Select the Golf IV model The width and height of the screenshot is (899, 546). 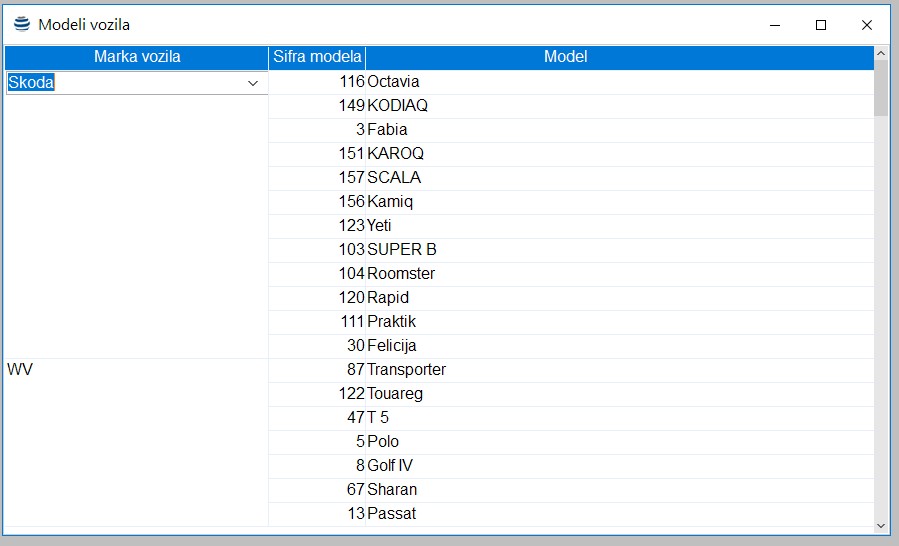pyautogui.click(x=390, y=466)
